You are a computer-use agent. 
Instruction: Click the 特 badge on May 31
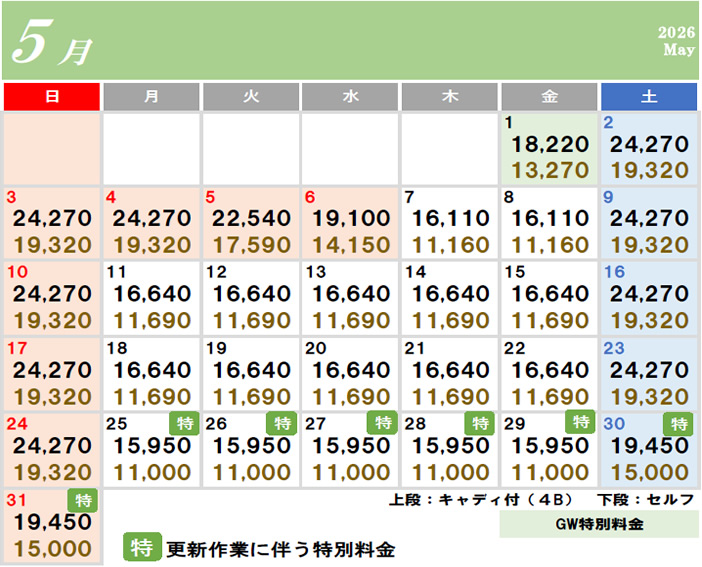click(x=82, y=499)
